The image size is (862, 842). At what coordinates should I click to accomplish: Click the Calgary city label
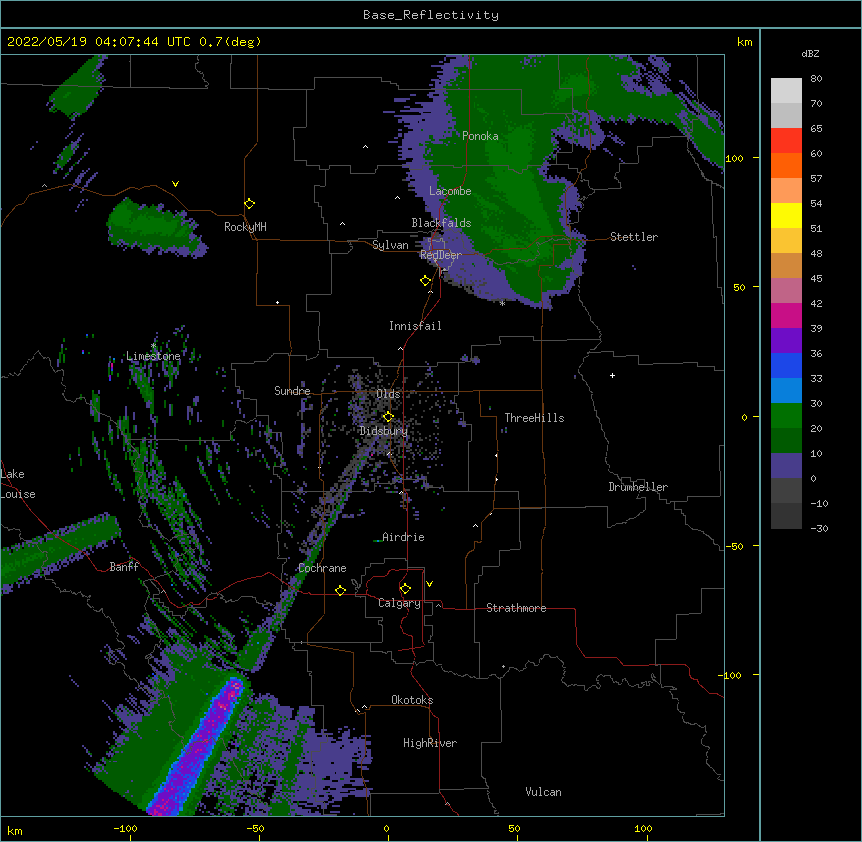pyautogui.click(x=399, y=603)
